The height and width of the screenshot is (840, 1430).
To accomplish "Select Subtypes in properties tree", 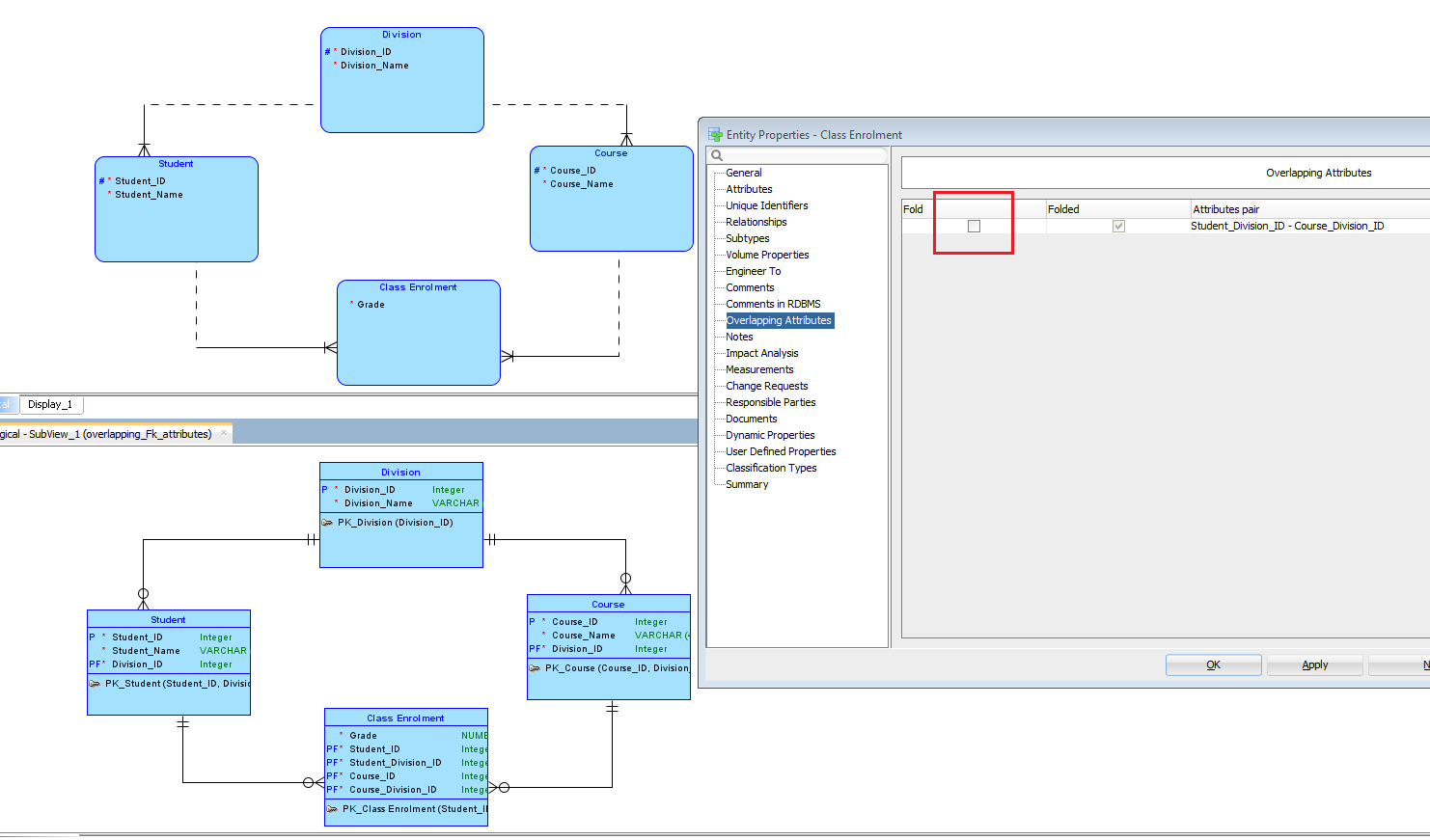I will pyautogui.click(x=748, y=238).
